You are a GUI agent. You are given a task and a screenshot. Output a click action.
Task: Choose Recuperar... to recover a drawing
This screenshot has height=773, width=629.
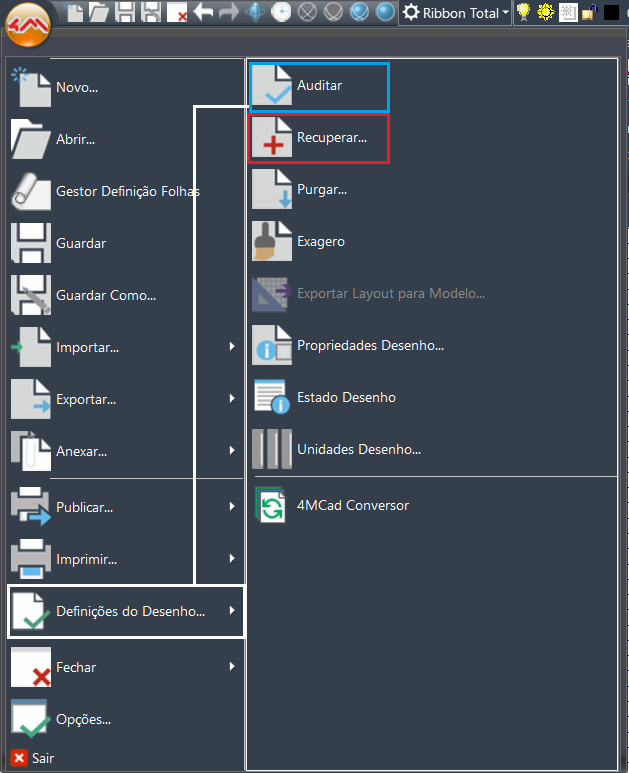point(319,139)
